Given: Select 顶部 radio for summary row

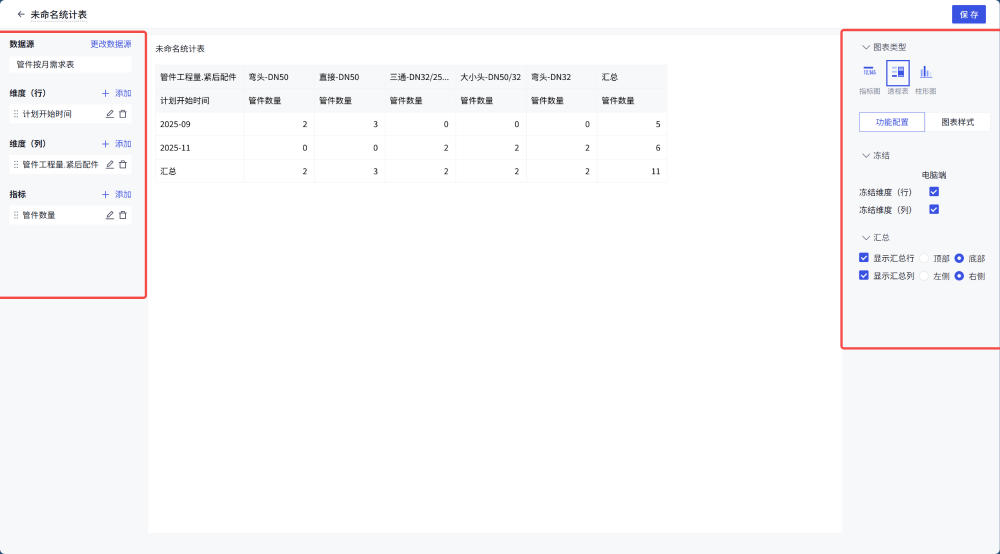Looking at the screenshot, I should point(925,258).
